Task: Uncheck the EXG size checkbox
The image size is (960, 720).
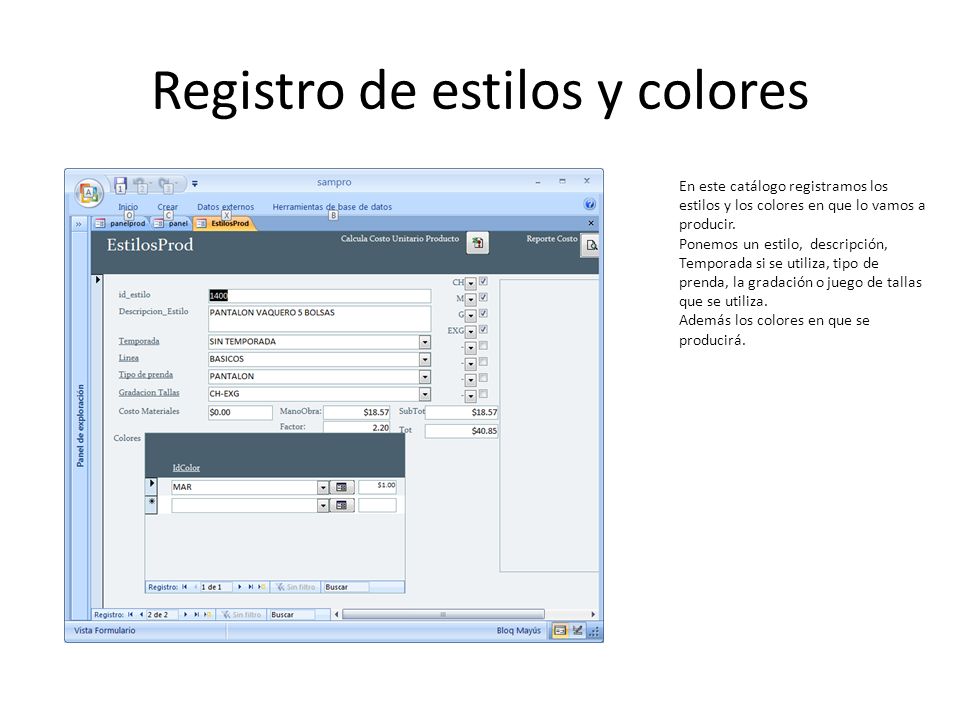Action: click(x=483, y=329)
